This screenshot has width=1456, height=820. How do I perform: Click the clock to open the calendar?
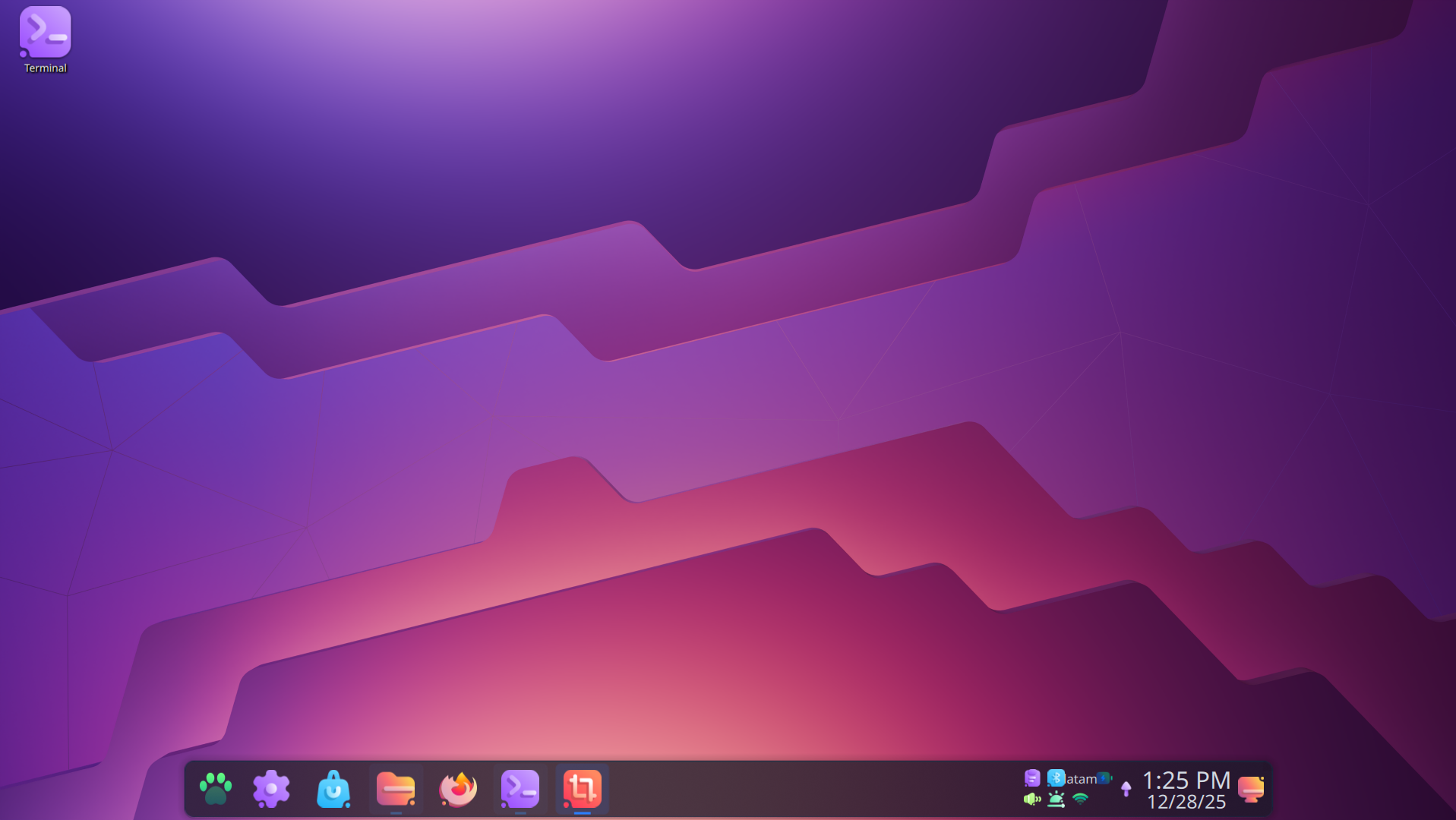tap(1185, 780)
